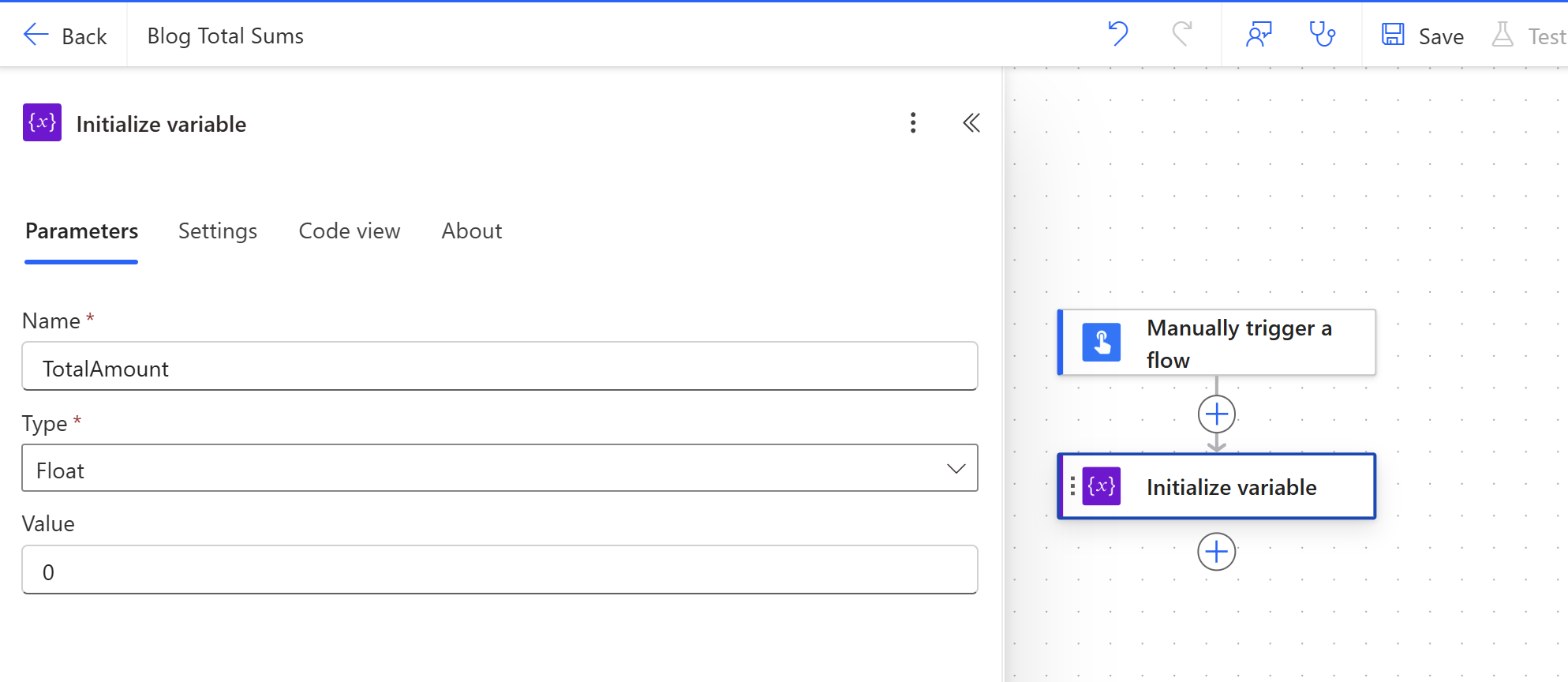The width and height of the screenshot is (1568, 682).
Task: Click the Value input field
Action: tap(500, 570)
